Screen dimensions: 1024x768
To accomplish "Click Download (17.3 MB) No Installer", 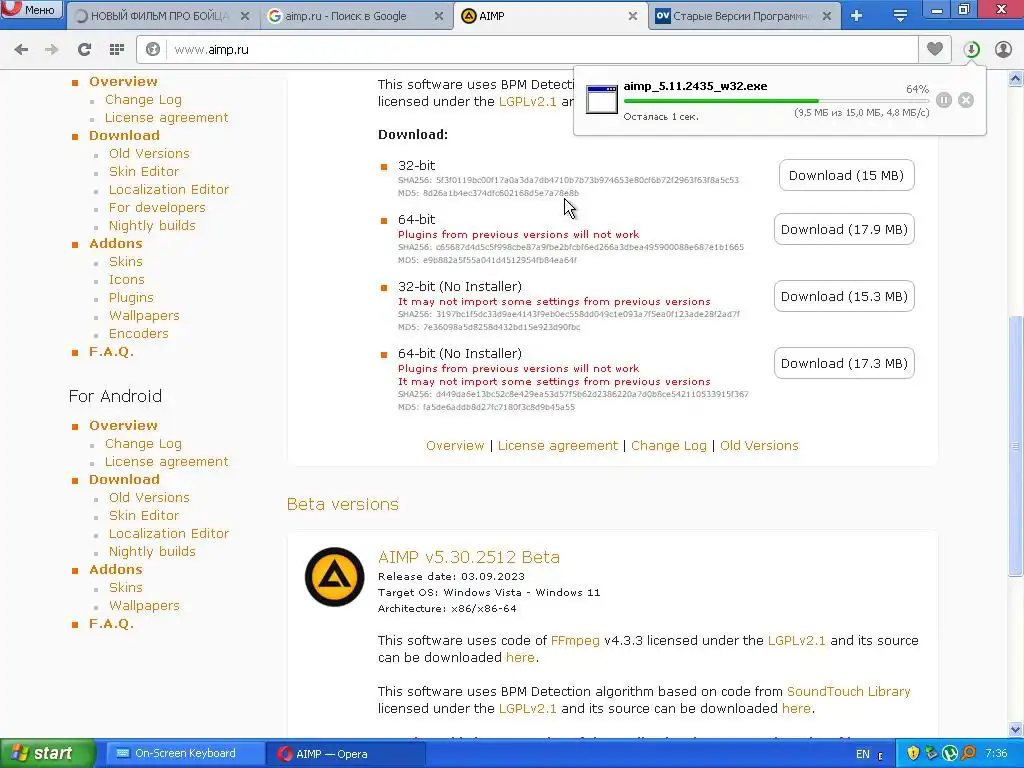I will [x=844, y=363].
